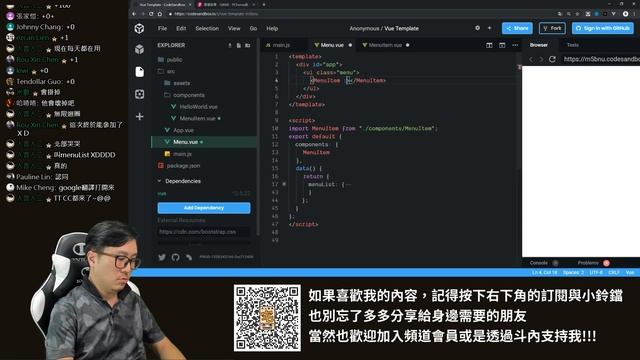Switch to the main.js editor tab
Screen dimensions: 640x360
pyautogui.click(x=281, y=45)
